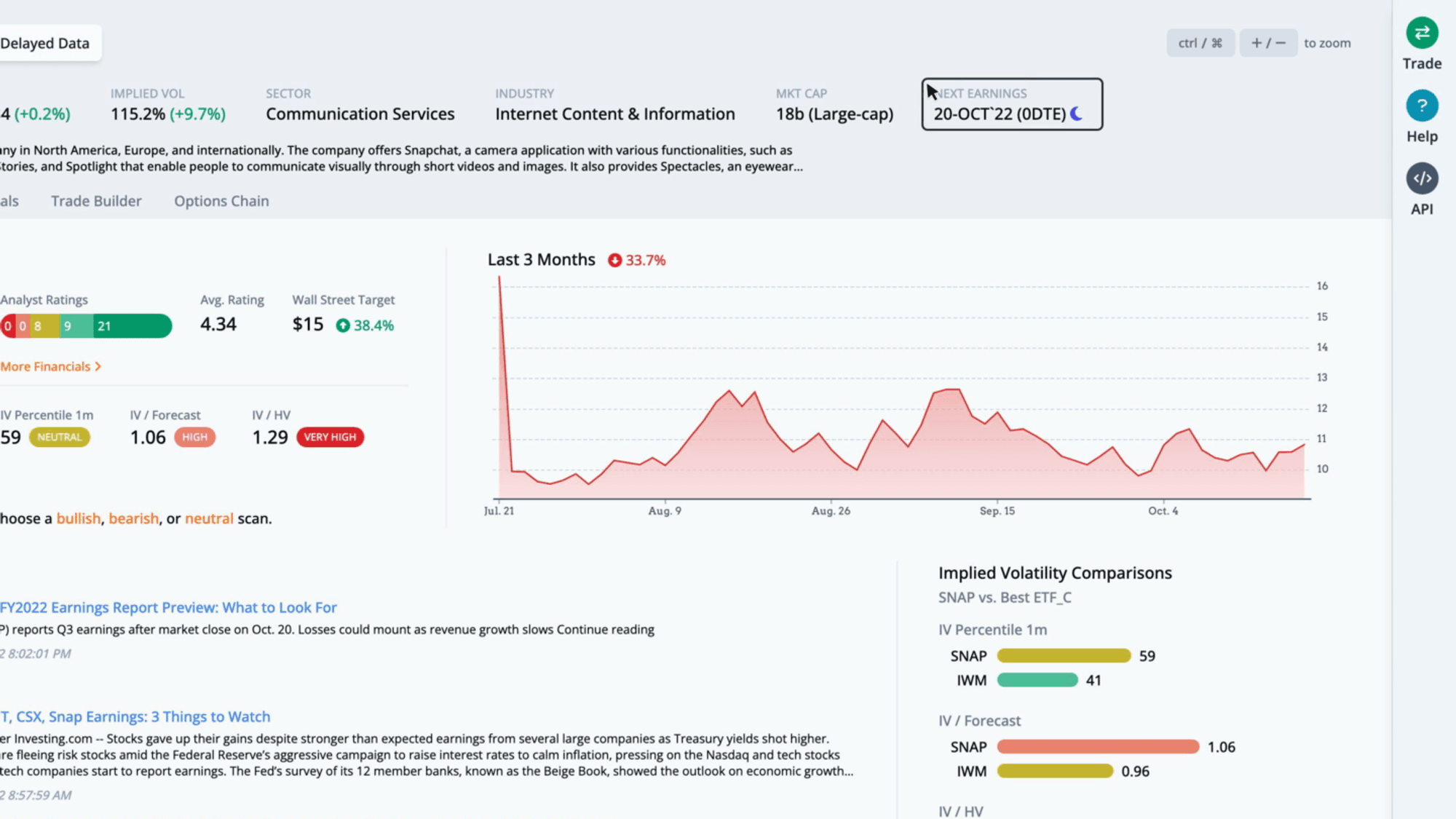Click the Communication Services sector value

[360, 114]
